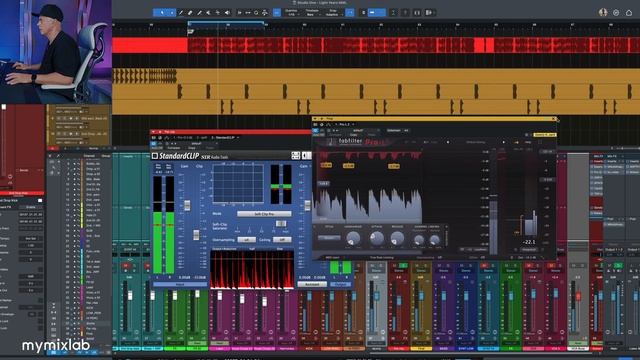Open the Quantize dropdown
Image resolution: width=640 pixels, height=360 pixels.
[291, 13]
